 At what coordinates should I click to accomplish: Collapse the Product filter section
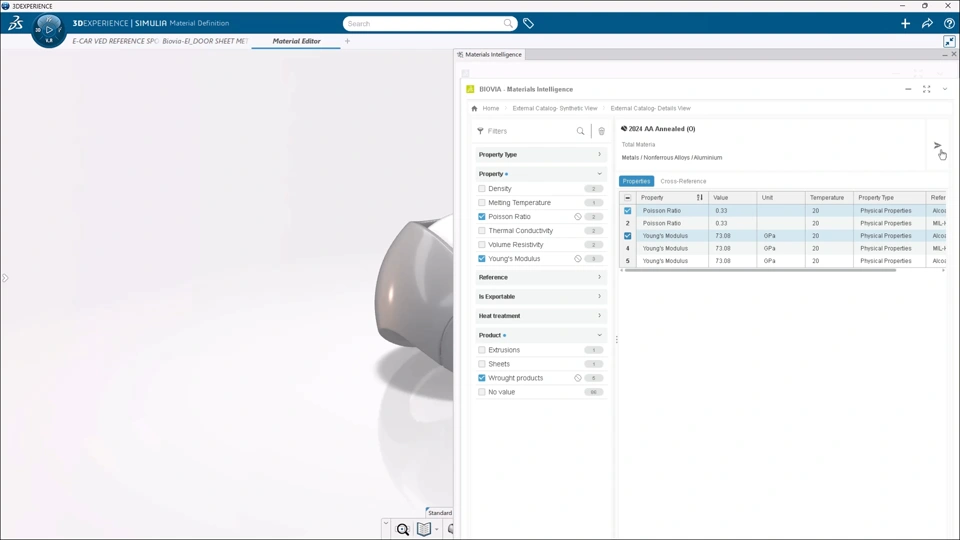[541, 336]
